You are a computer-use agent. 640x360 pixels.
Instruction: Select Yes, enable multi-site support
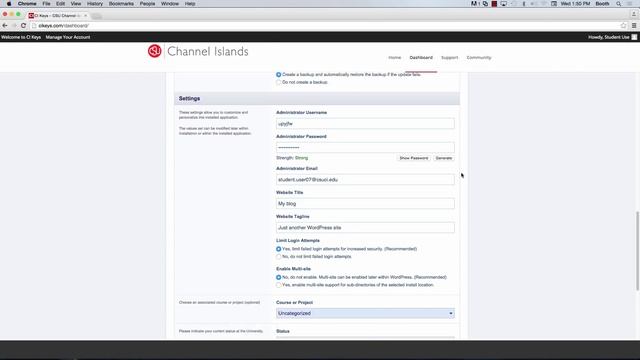(x=278, y=285)
